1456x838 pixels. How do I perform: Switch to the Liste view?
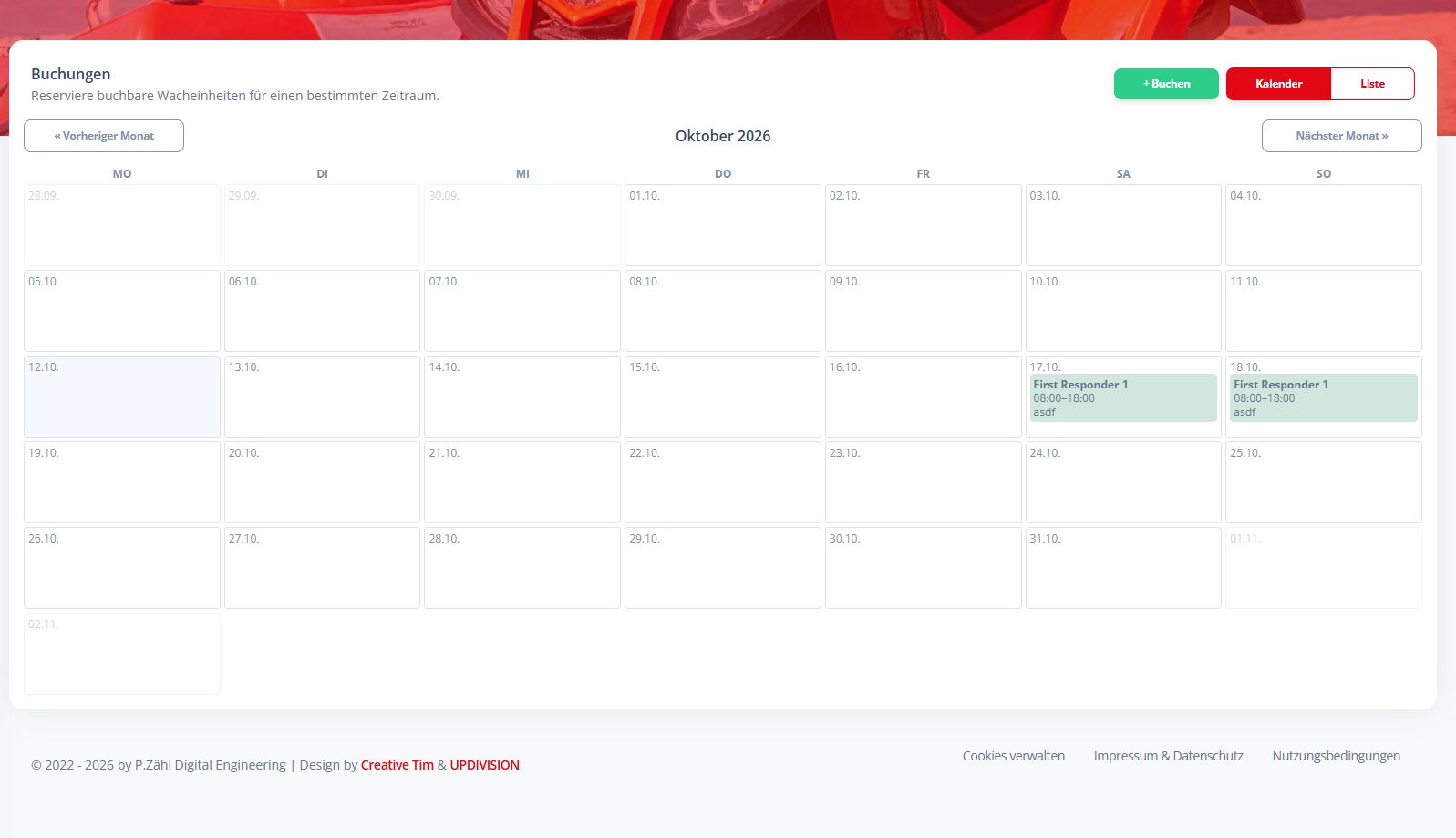tap(1372, 84)
